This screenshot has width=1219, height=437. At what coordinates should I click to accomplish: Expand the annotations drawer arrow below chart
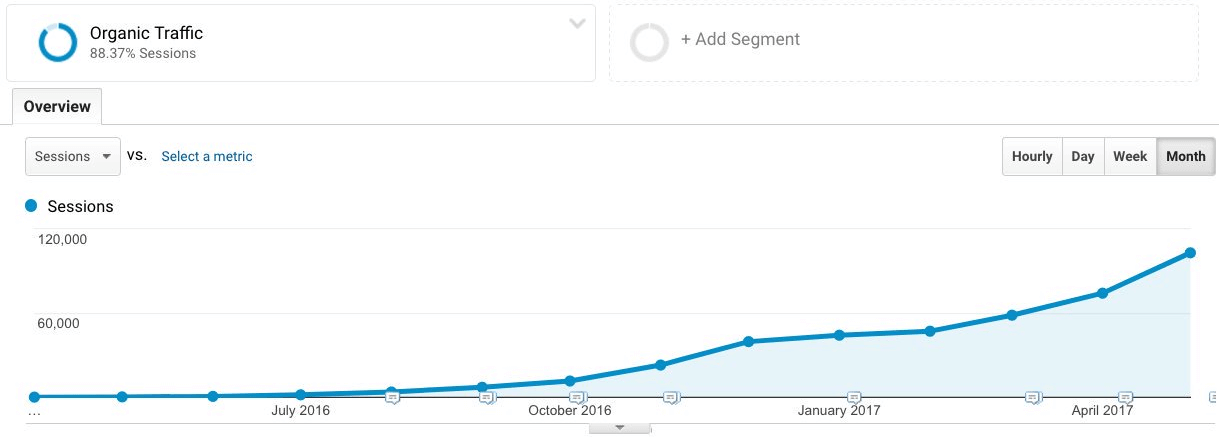620,427
